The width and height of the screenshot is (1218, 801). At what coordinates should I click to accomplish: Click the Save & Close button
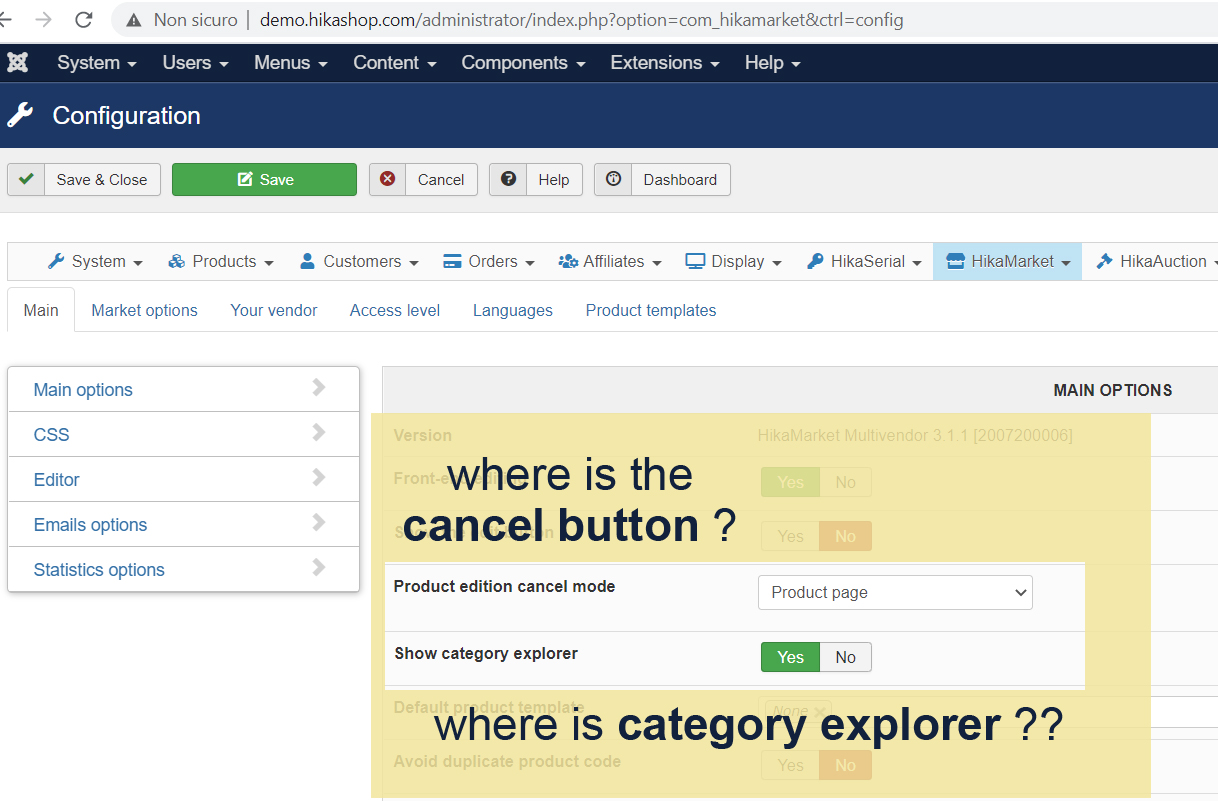(x=84, y=179)
